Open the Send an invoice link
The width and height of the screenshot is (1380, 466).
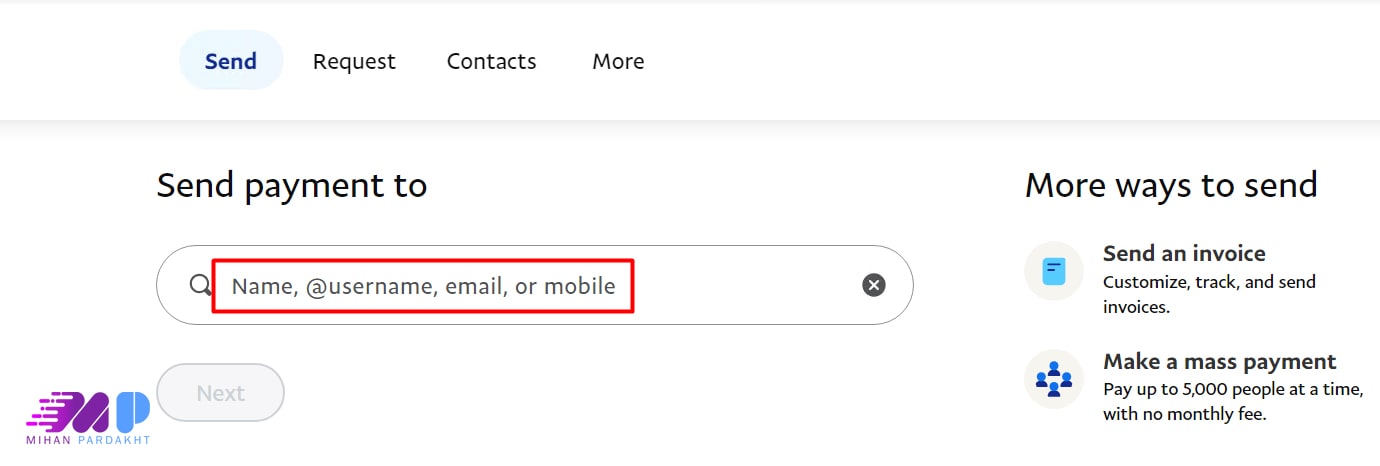(1184, 253)
